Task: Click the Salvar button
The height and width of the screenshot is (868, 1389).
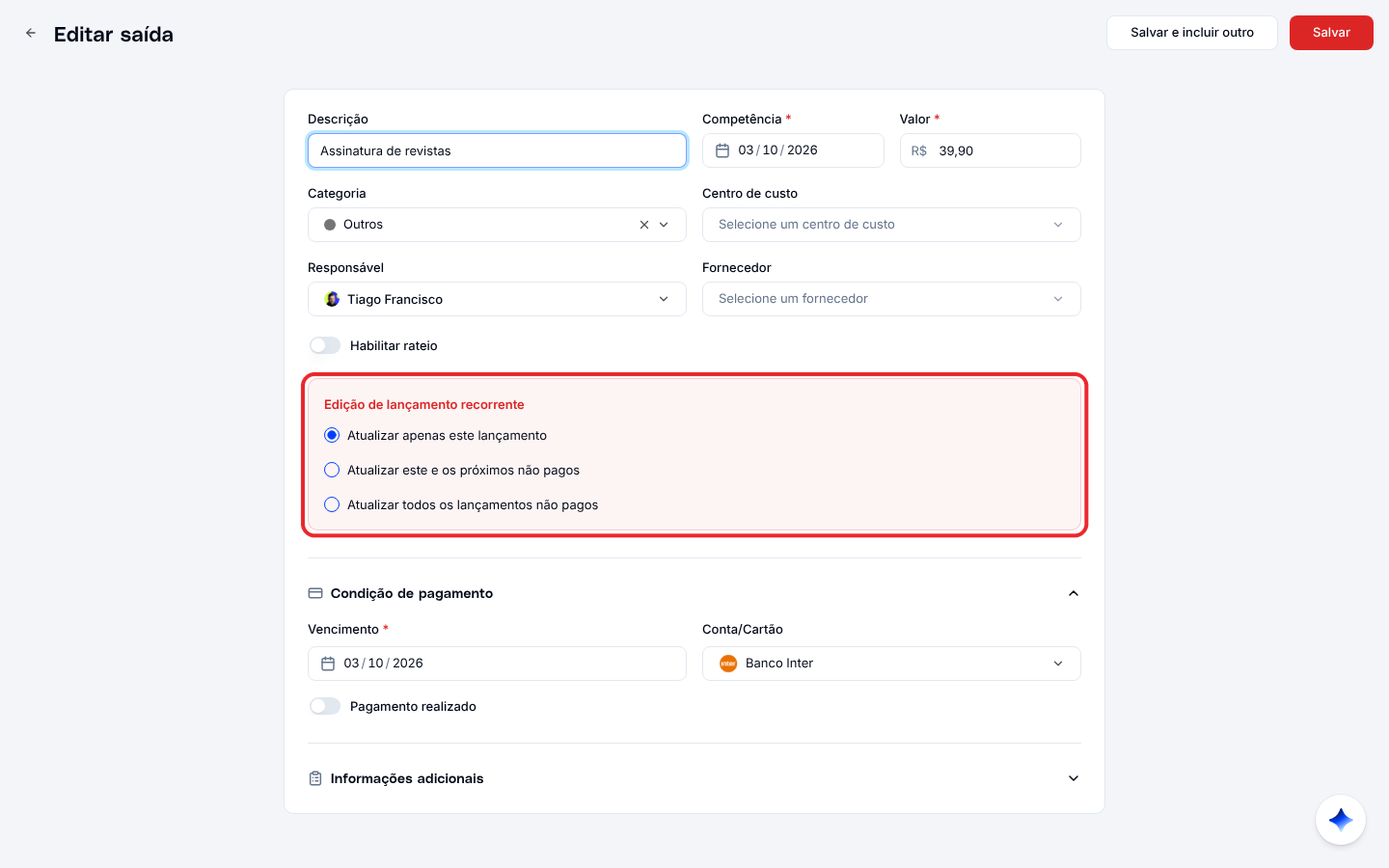Action: (1331, 33)
